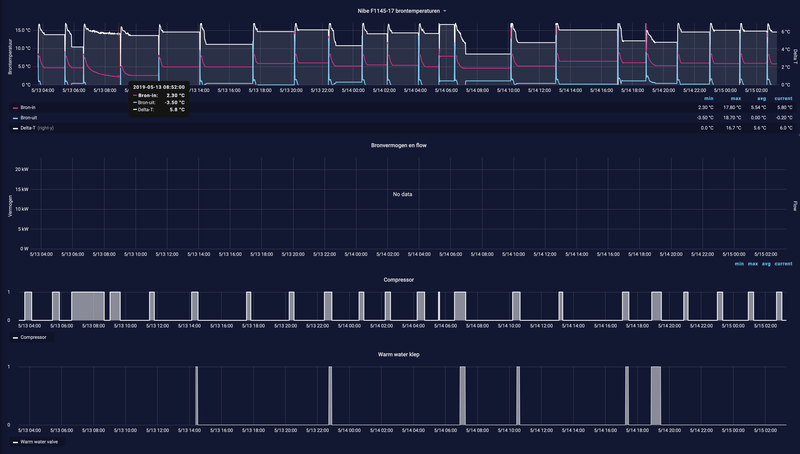The image size is (800, 454).
Task: Toggle the Bron-uit series in legend
Action: 29,118
